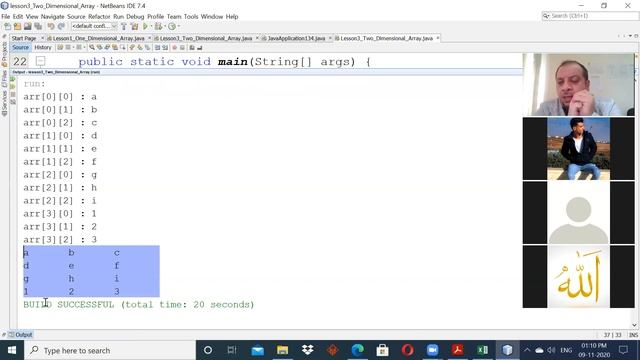
Task: Click the Open Project toolbar icon
Action: click(27, 26)
